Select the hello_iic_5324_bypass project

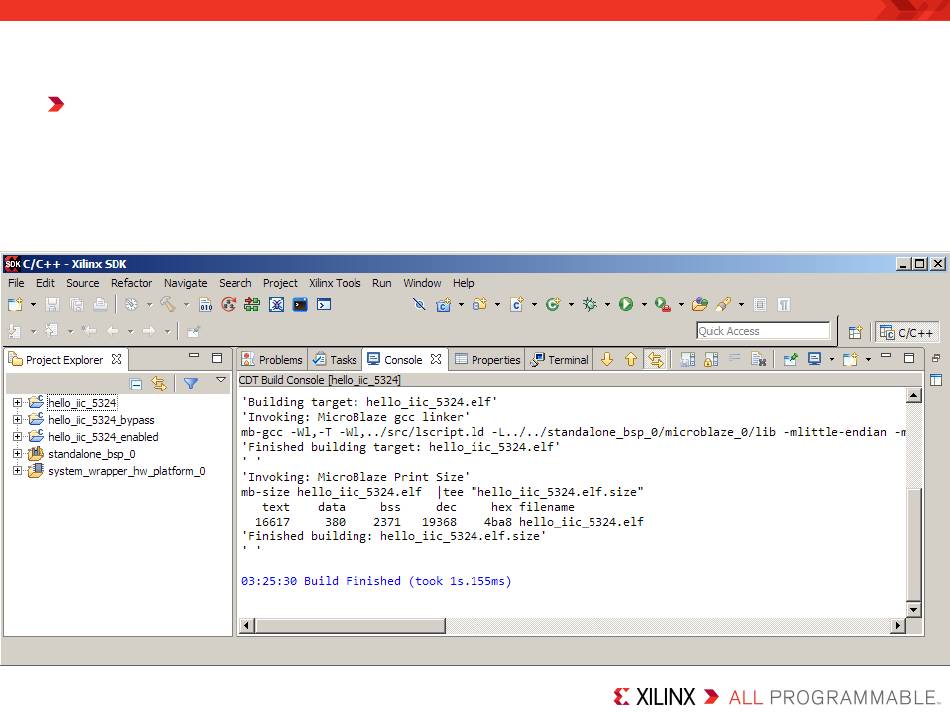(x=101, y=420)
